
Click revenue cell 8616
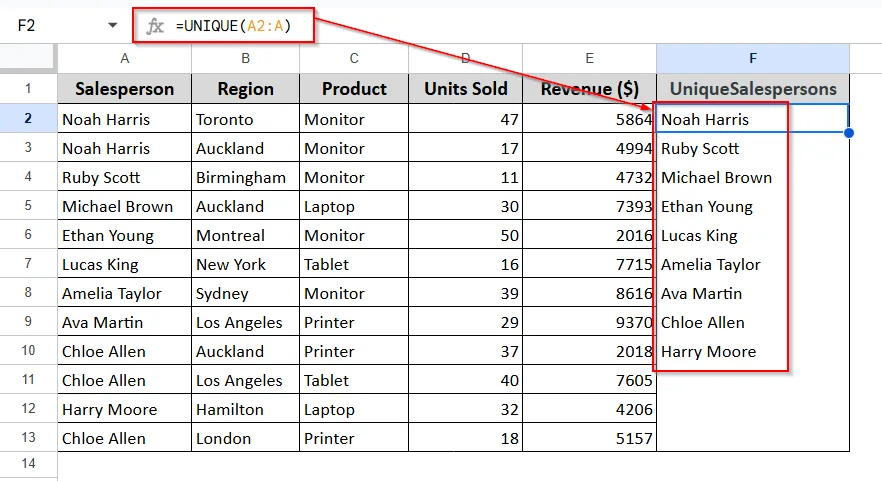coord(590,293)
